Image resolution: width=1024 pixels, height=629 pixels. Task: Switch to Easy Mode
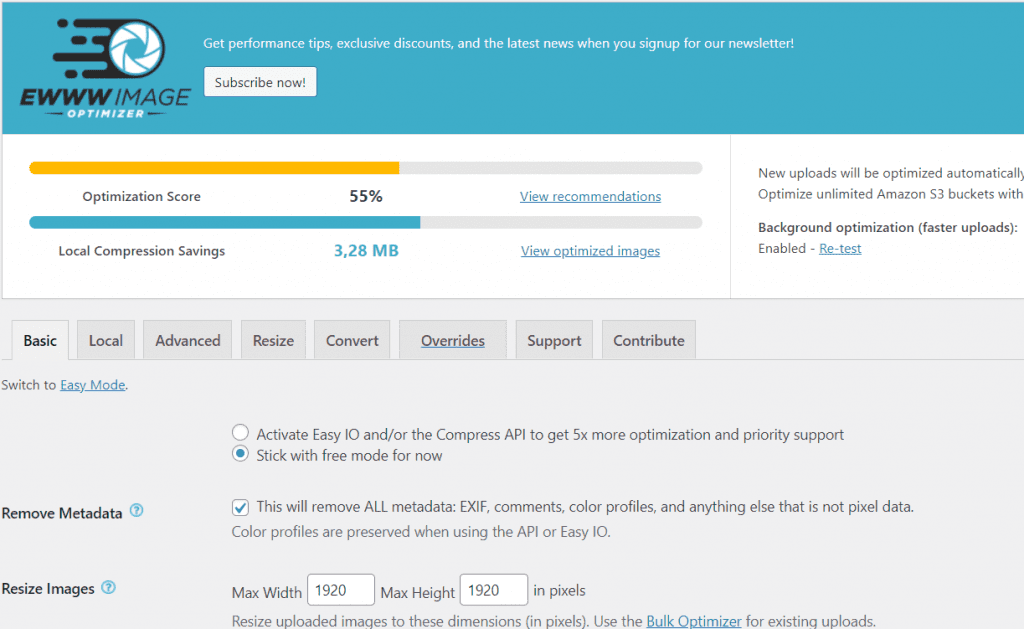point(92,384)
